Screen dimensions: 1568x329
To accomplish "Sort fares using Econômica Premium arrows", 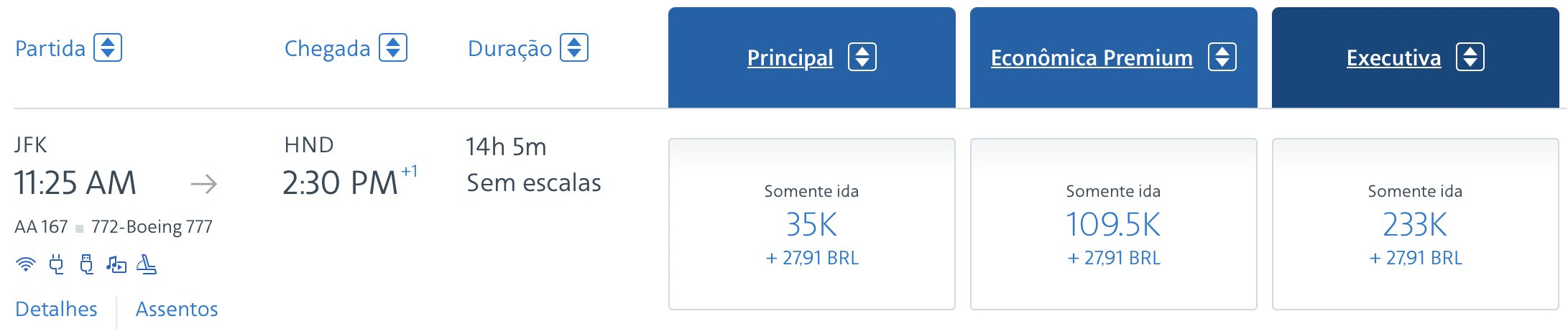I will (1222, 57).
